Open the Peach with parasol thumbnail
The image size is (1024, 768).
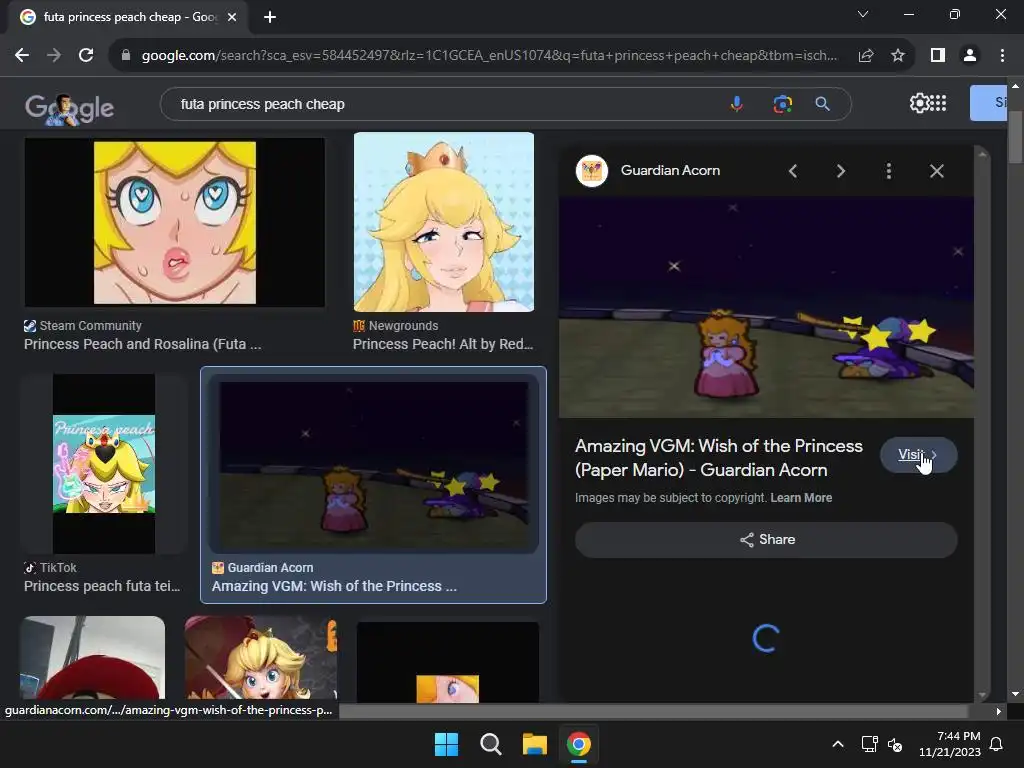click(261, 658)
